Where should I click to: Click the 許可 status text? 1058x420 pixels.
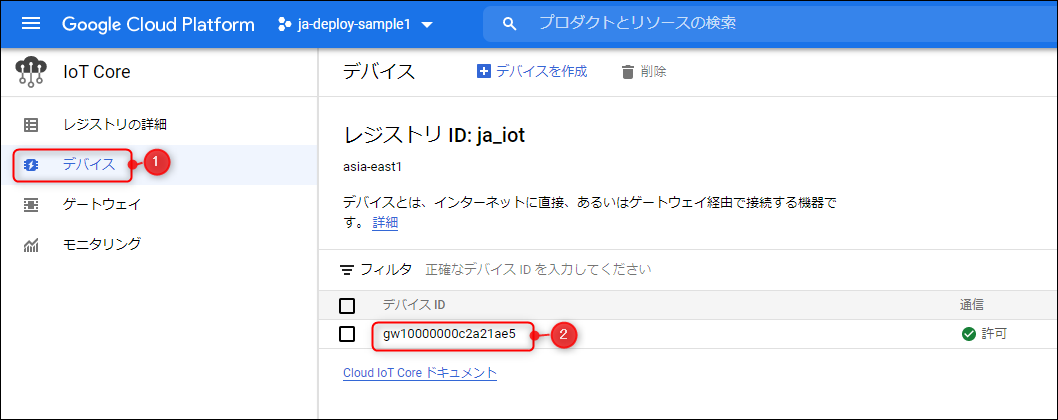pyautogui.click(x=994, y=334)
